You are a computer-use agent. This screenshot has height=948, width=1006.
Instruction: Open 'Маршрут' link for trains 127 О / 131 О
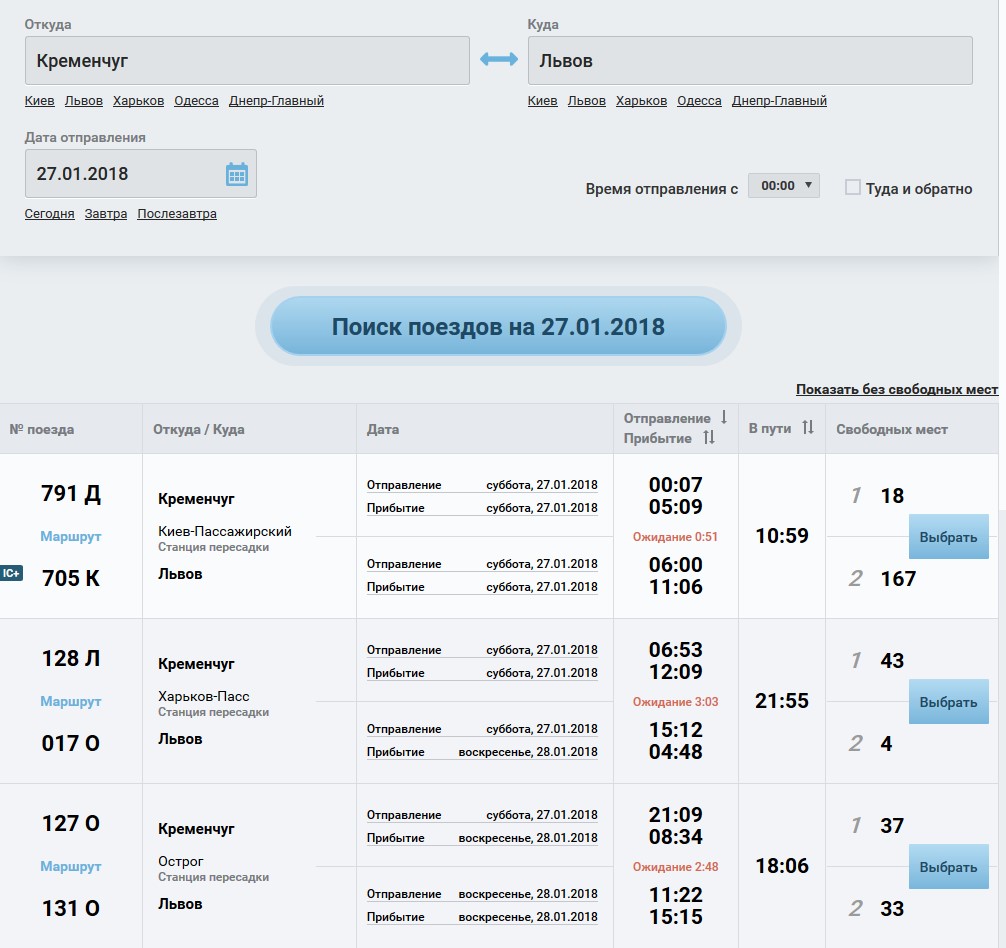[x=70, y=866]
